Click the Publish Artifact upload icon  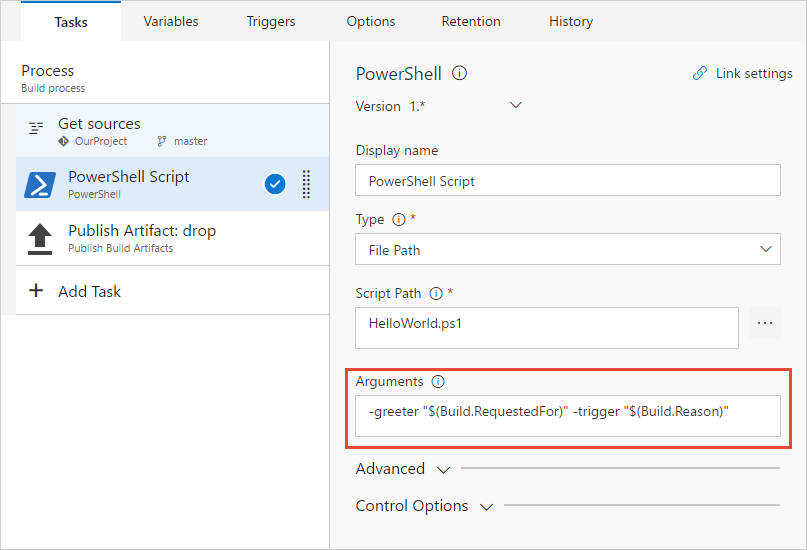click(x=40, y=238)
